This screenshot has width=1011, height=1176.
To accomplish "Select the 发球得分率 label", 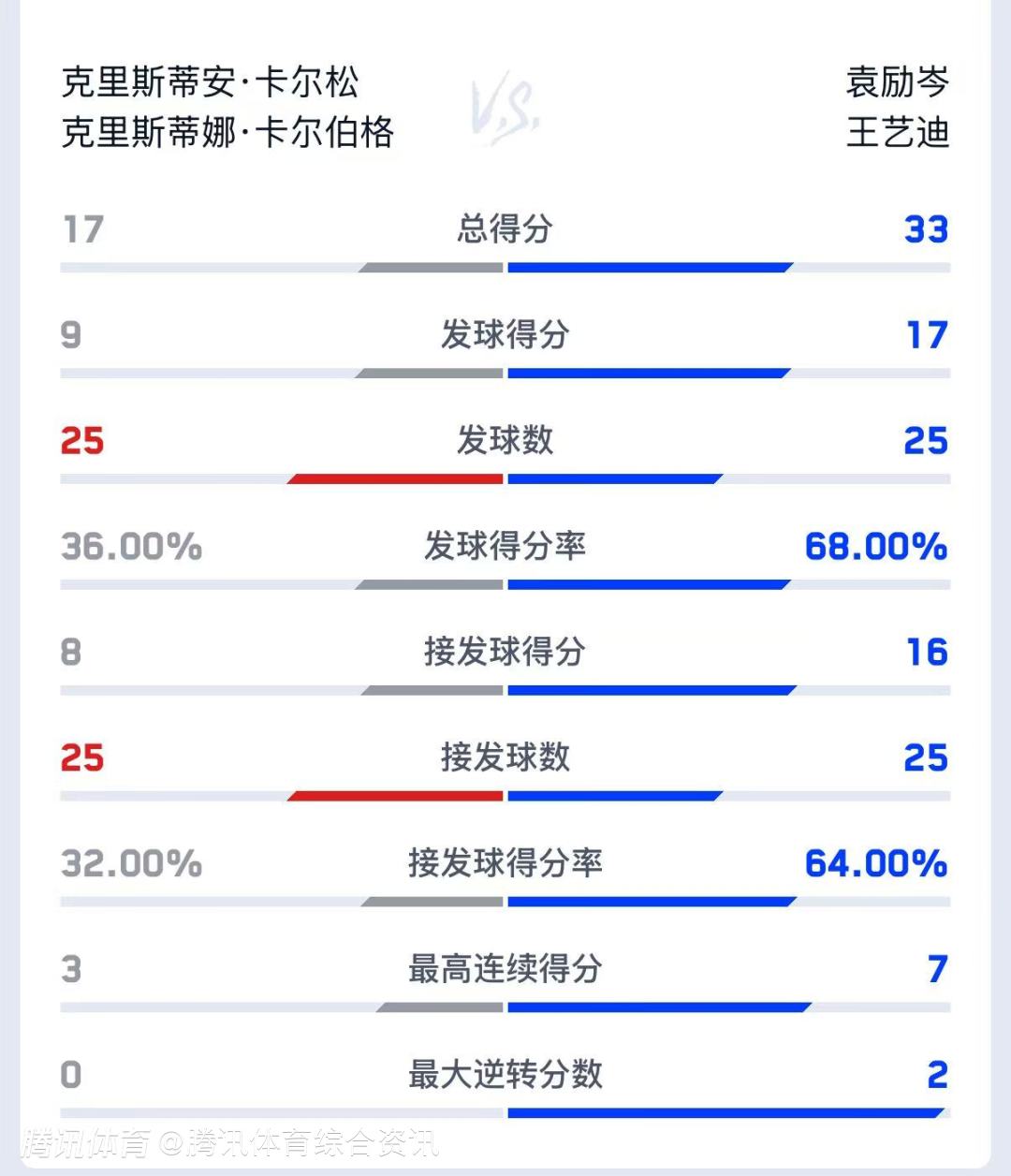I will [x=505, y=546].
